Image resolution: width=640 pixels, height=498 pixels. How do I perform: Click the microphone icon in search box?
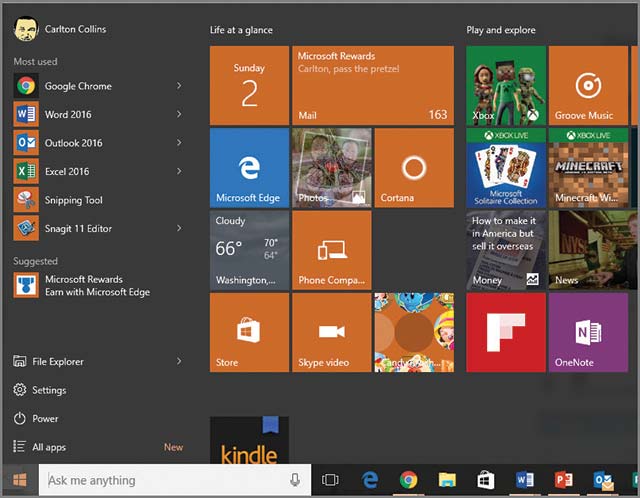click(x=295, y=480)
